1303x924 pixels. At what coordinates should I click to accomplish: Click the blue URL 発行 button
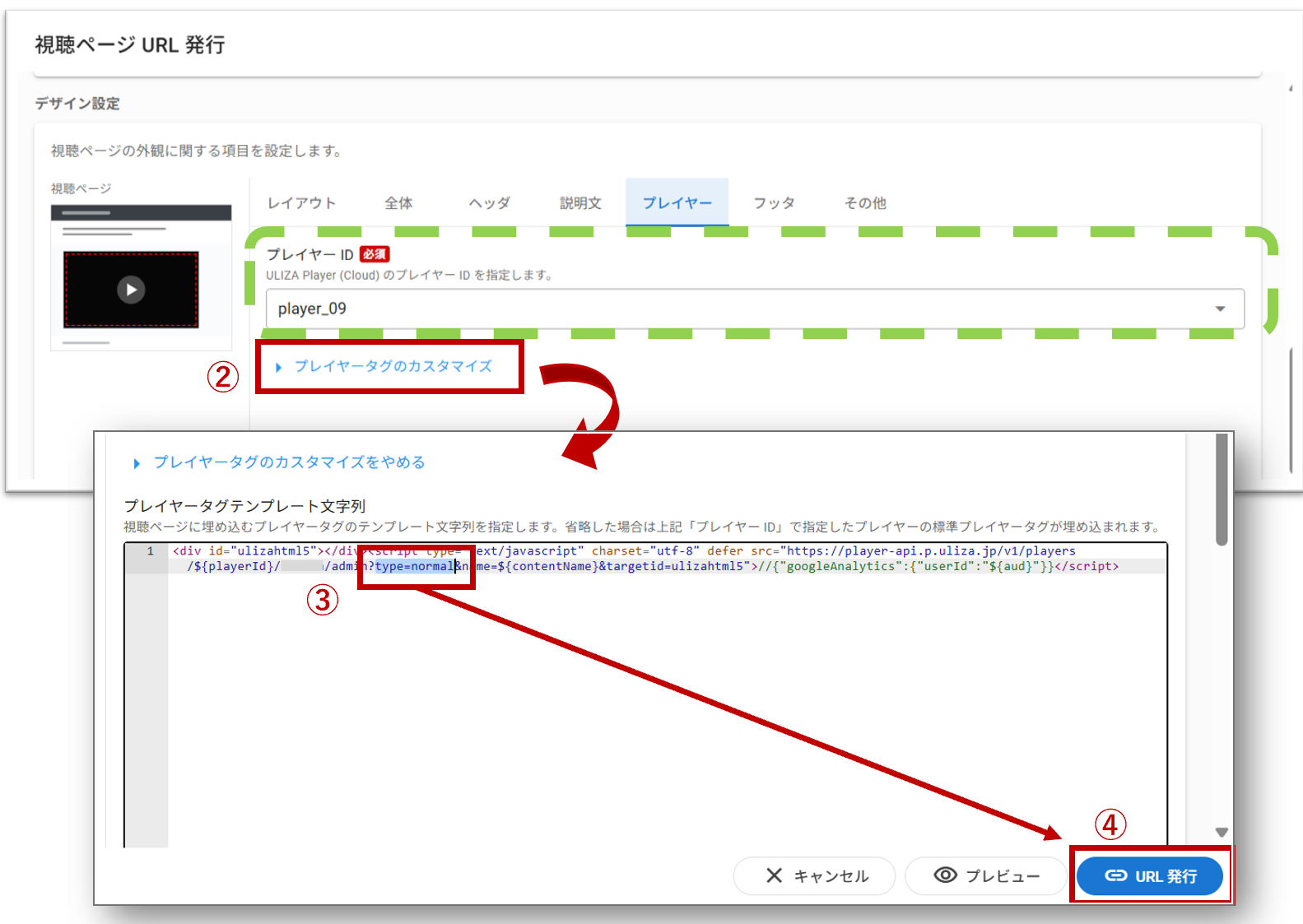pyautogui.click(x=1149, y=875)
